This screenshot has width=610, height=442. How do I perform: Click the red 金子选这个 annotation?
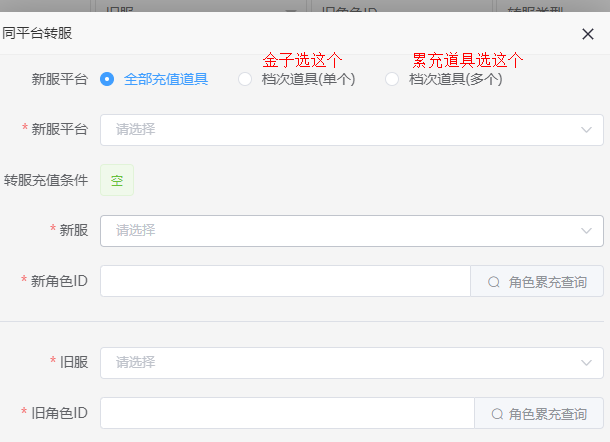[x=302, y=60]
